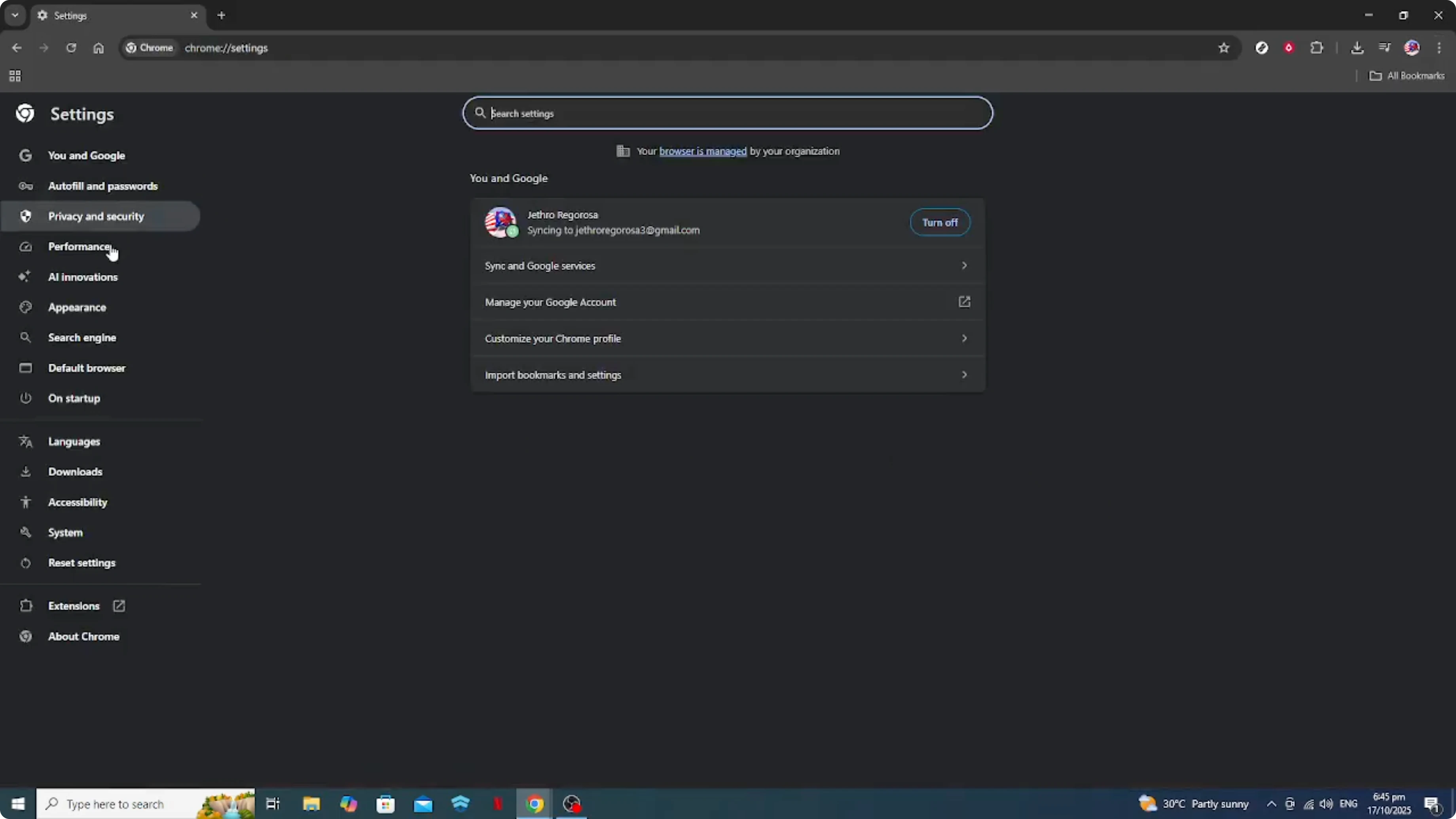Screen dimensions: 1456x819
Task: Reload the page with refresh icon
Action: [71, 48]
